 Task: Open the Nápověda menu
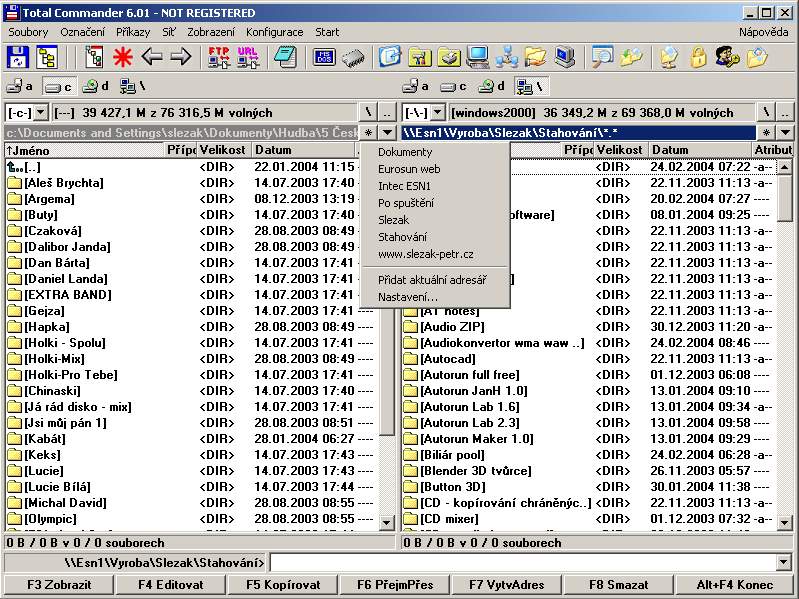[764, 32]
